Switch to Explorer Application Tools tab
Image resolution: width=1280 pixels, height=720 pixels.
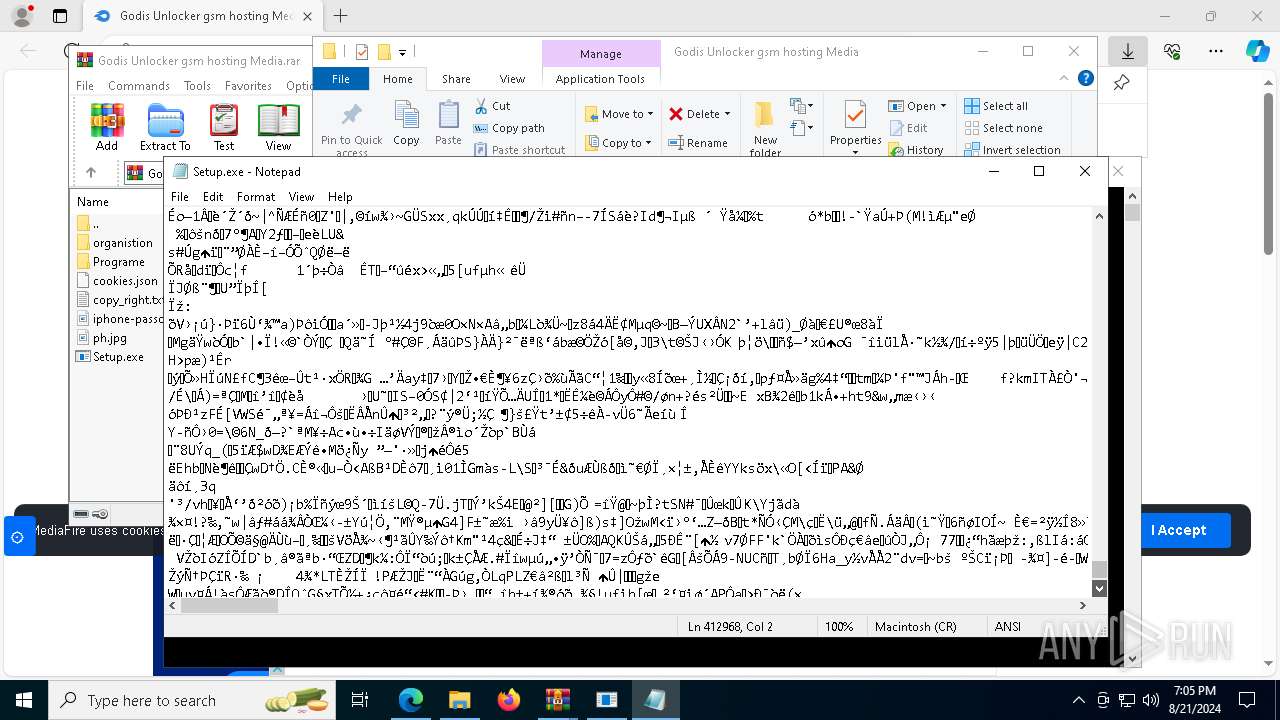pos(600,79)
